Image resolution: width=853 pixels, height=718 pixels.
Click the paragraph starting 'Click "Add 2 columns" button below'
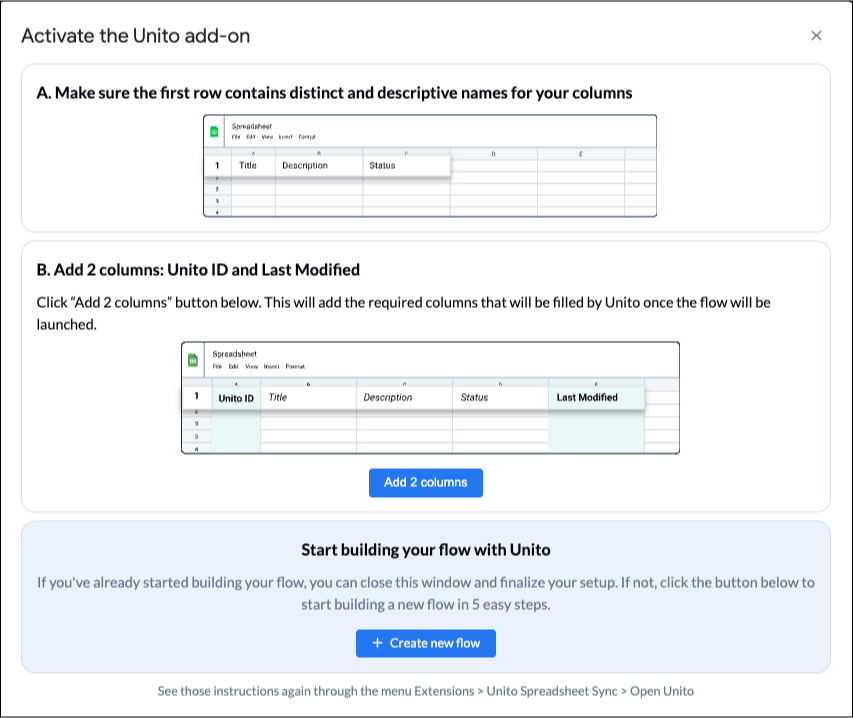pyautogui.click(x=403, y=313)
